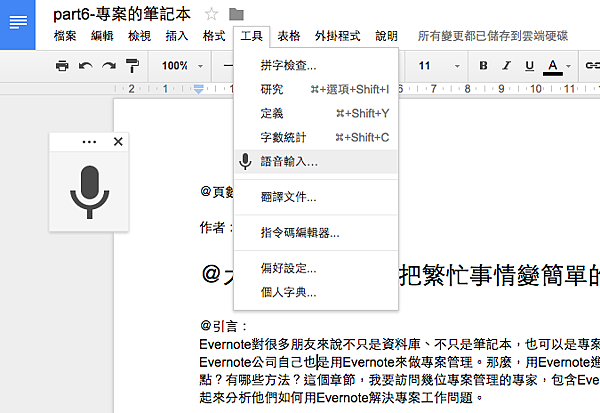This screenshot has height=413, width=600.
Task: Close the voice typing panel
Action: click(x=118, y=142)
